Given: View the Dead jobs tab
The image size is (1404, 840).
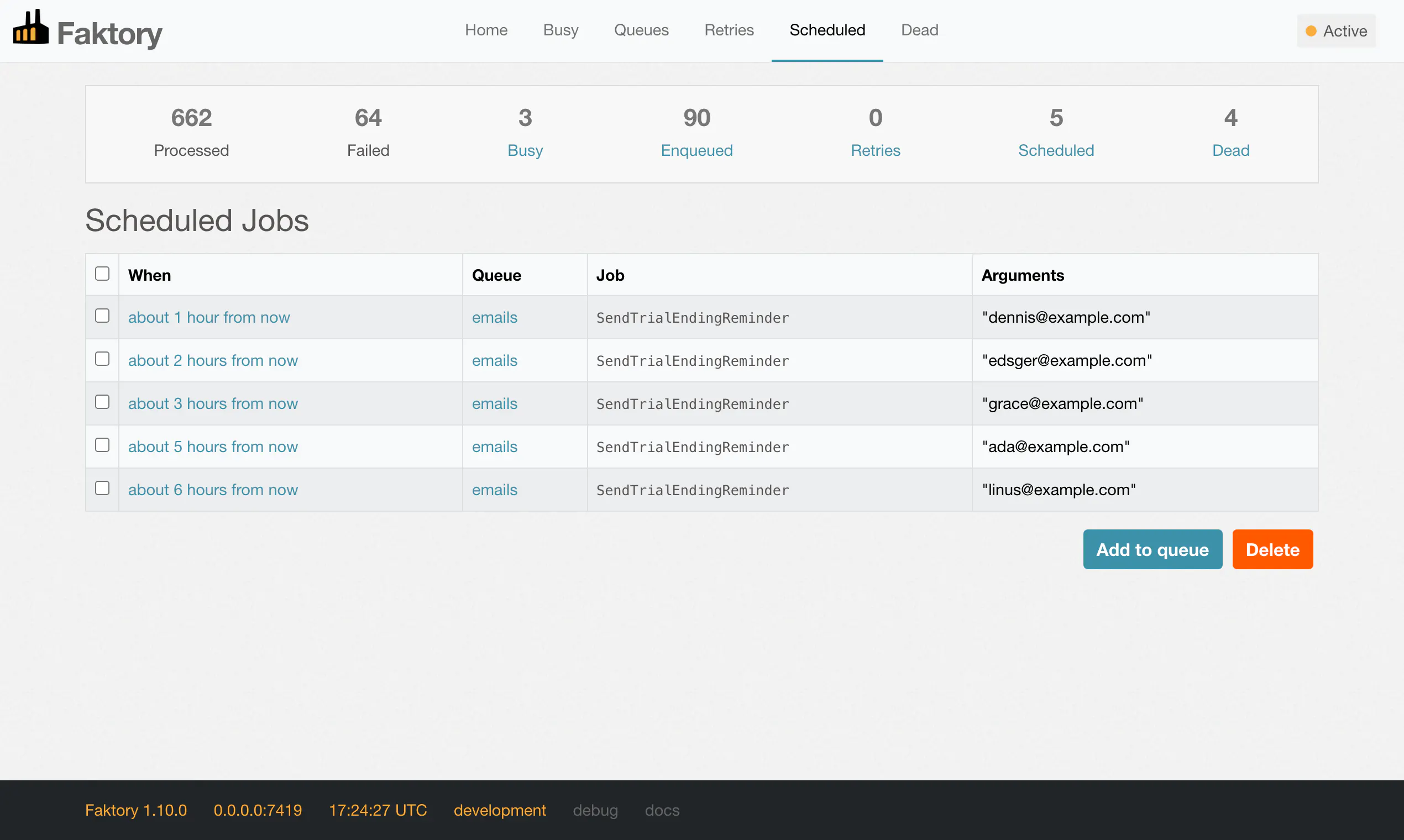Looking at the screenshot, I should (919, 30).
